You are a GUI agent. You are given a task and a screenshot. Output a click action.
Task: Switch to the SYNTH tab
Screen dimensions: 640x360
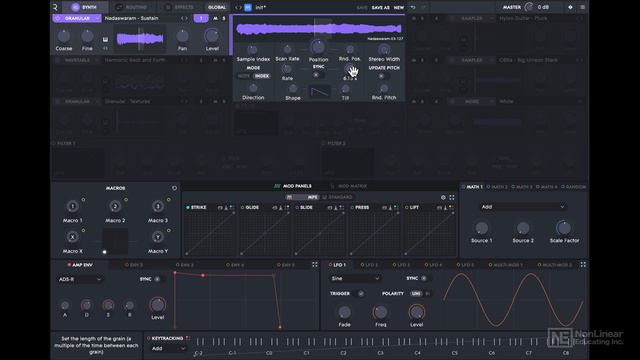point(84,7)
